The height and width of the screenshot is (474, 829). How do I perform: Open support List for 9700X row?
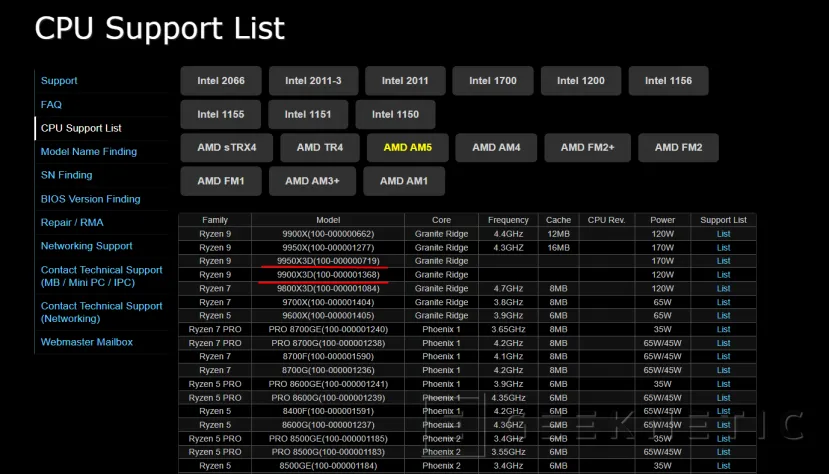(723, 302)
